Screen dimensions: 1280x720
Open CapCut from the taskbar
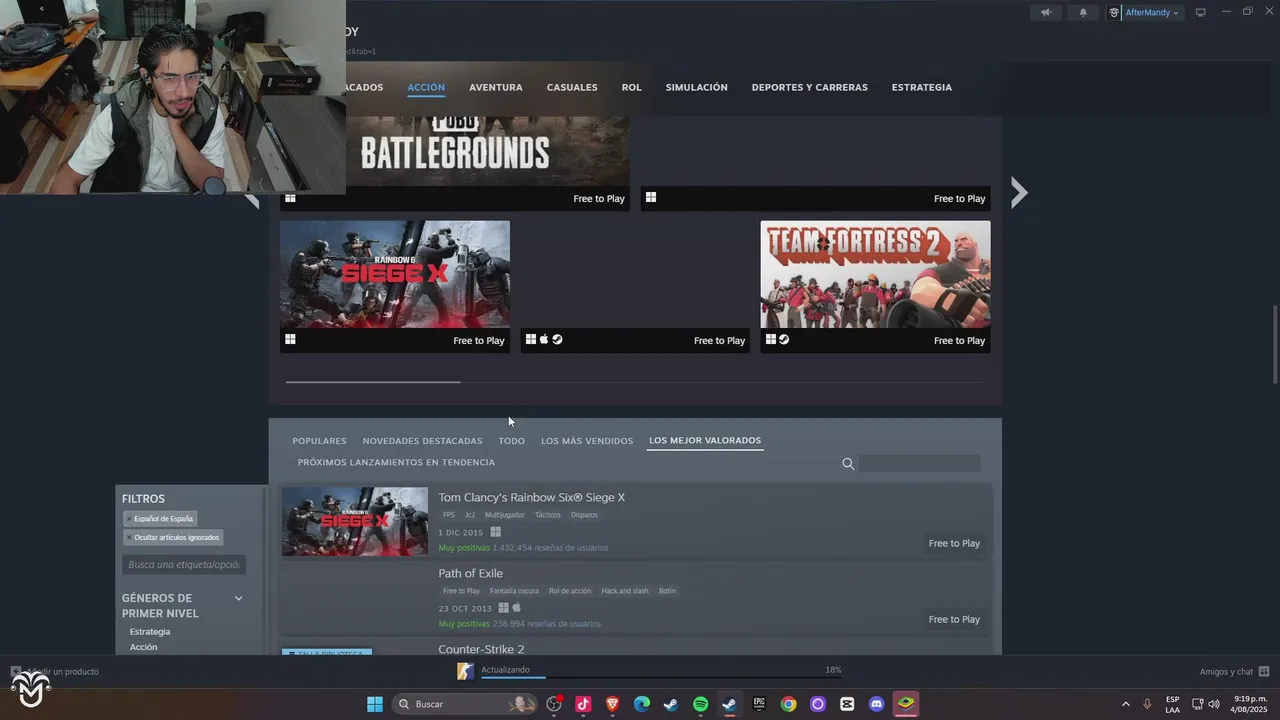847,704
